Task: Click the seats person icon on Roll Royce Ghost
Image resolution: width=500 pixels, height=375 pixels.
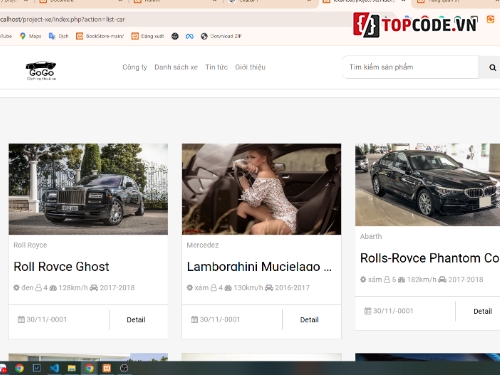Action: tap(38, 288)
